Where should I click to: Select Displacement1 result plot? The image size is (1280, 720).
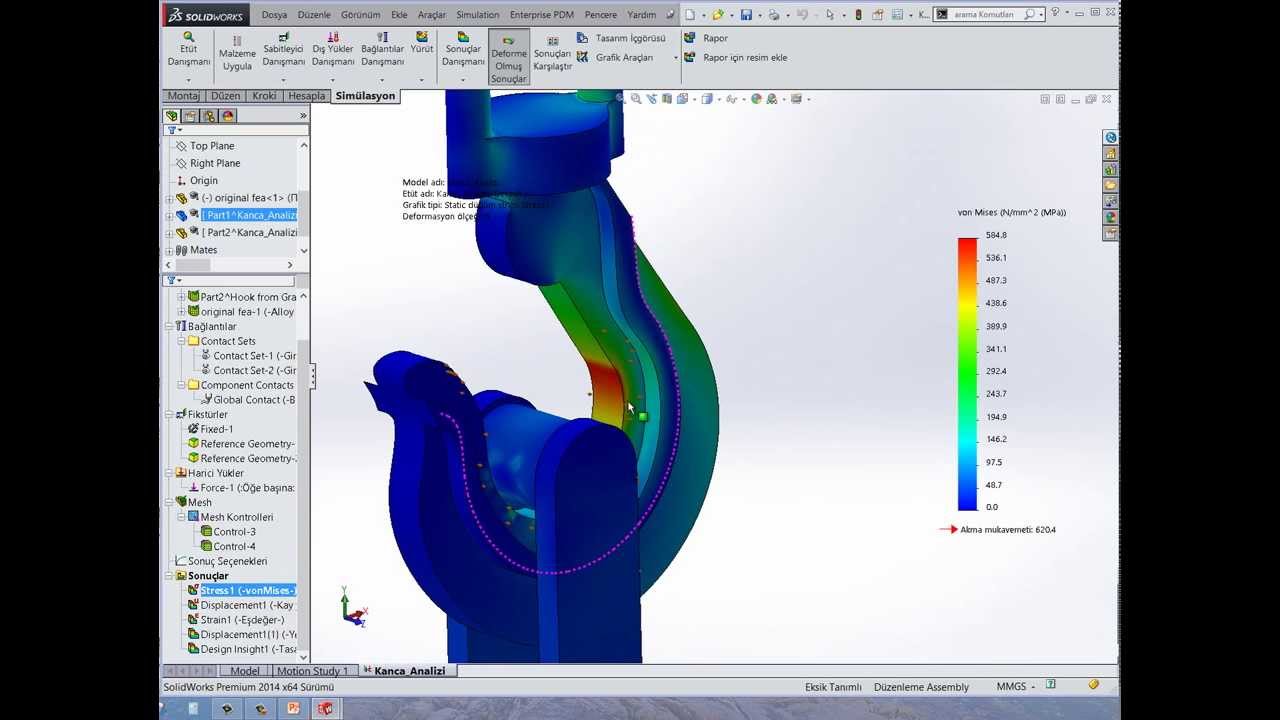coord(246,605)
